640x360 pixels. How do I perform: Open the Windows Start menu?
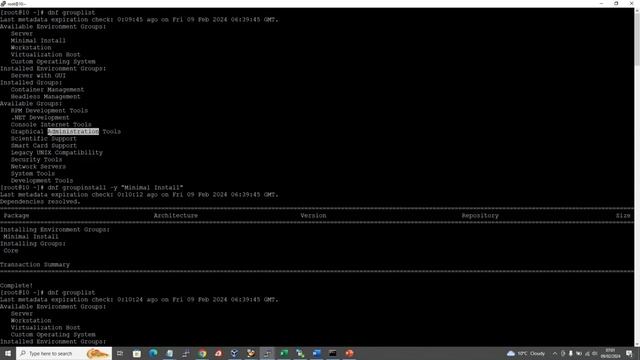8,353
